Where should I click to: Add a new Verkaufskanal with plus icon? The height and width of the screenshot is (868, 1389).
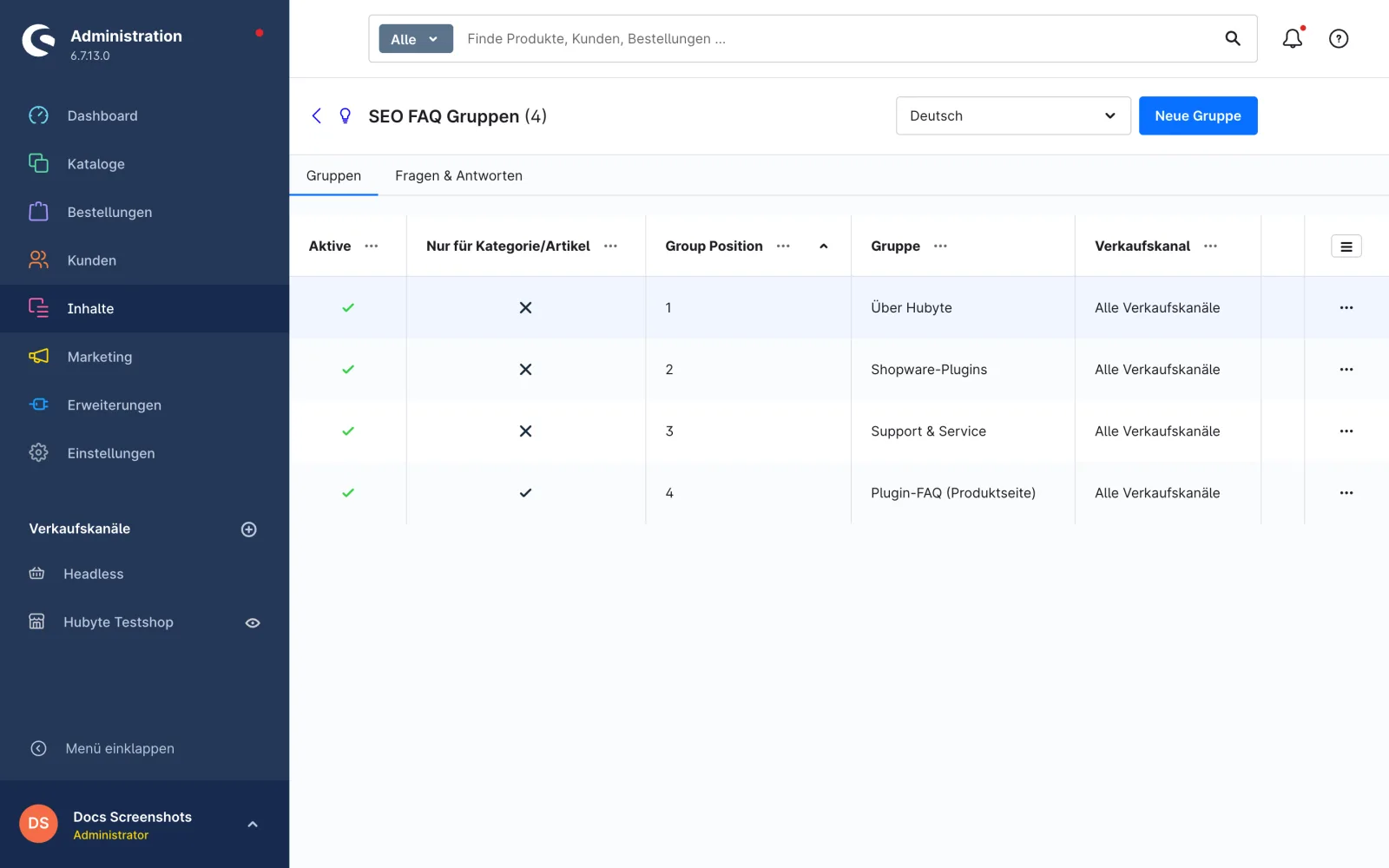click(x=248, y=529)
